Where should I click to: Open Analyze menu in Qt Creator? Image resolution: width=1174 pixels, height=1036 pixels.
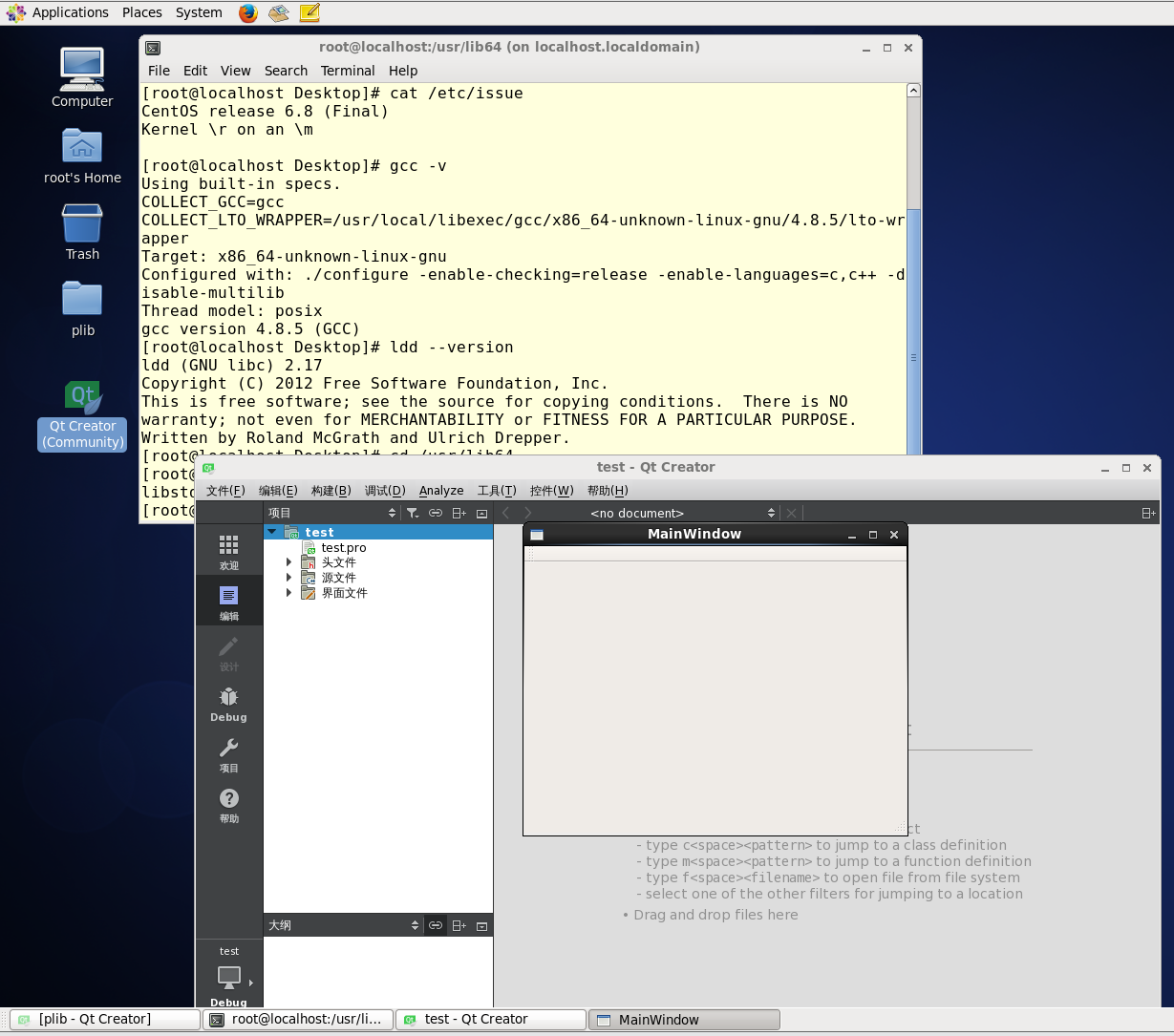(x=441, y=490)
